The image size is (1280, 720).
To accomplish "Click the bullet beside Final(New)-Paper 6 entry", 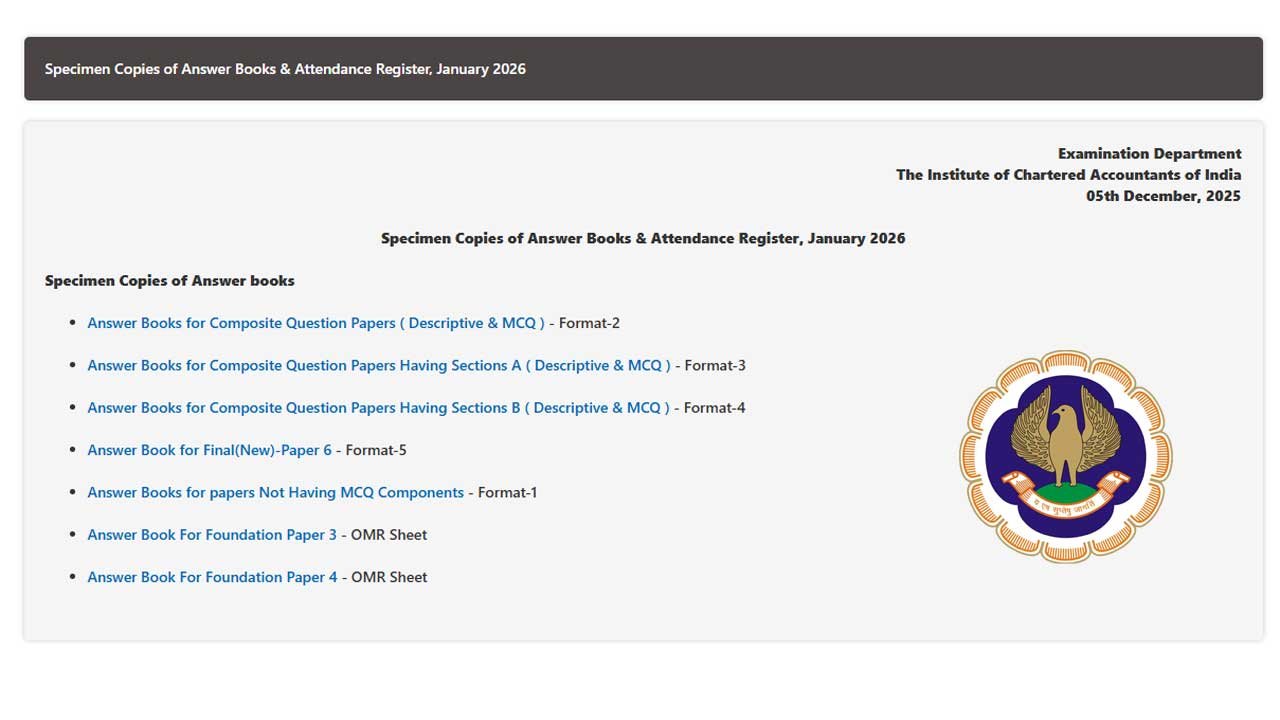I will [x=71, y=449].
